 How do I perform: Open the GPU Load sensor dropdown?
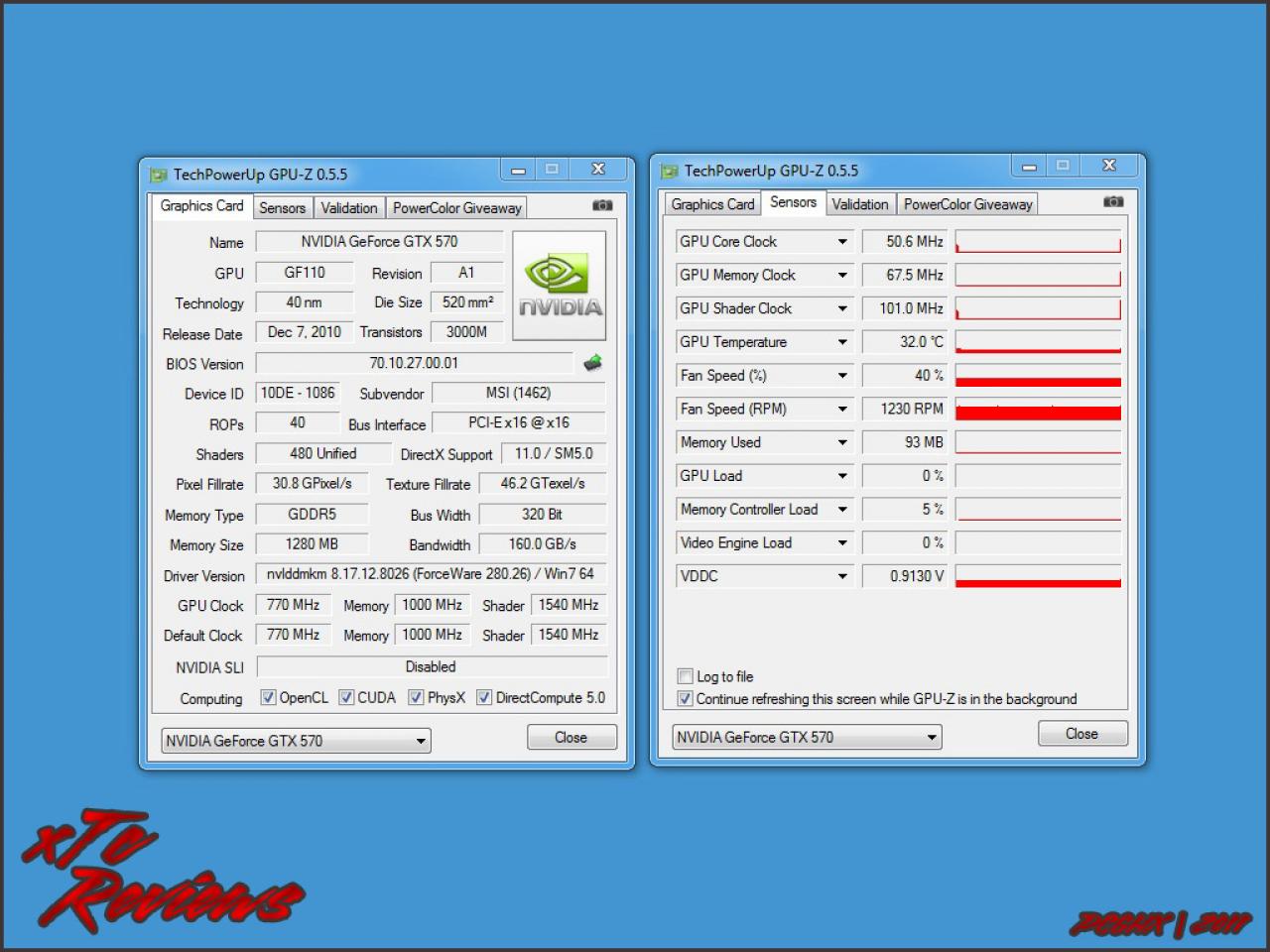pos(842,476)
